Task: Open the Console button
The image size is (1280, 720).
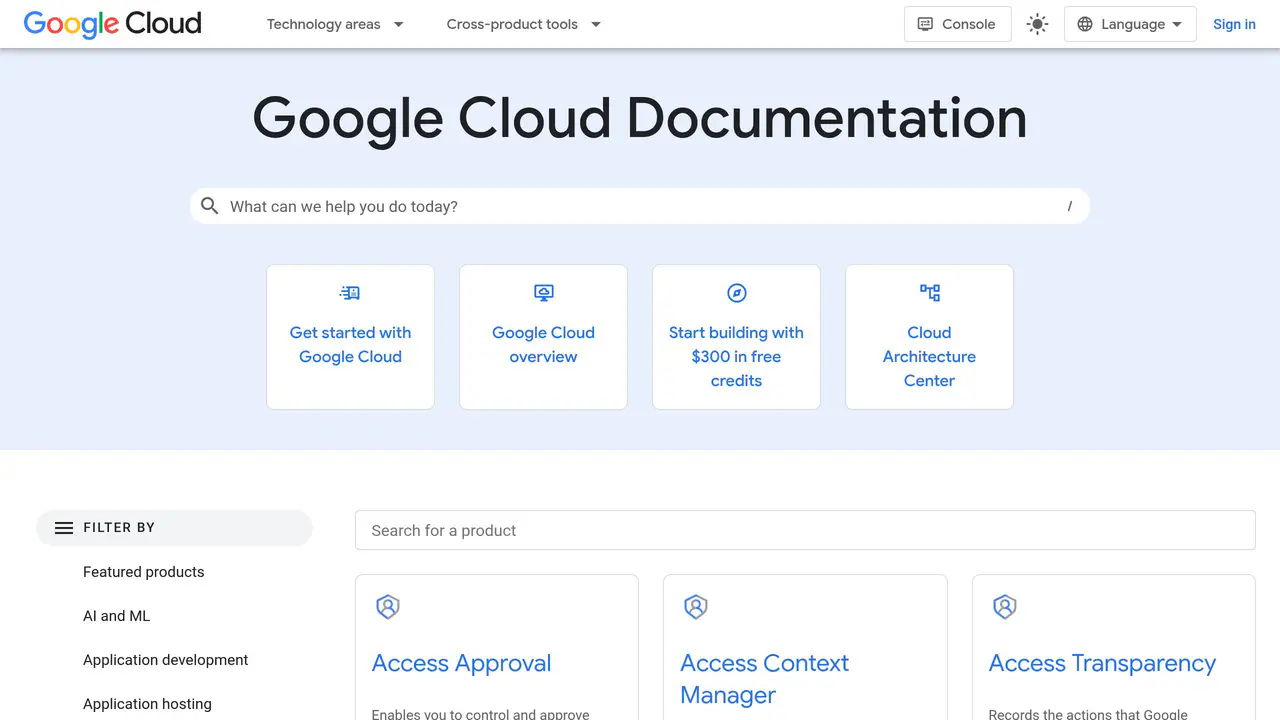Action: tap(957, 24)
